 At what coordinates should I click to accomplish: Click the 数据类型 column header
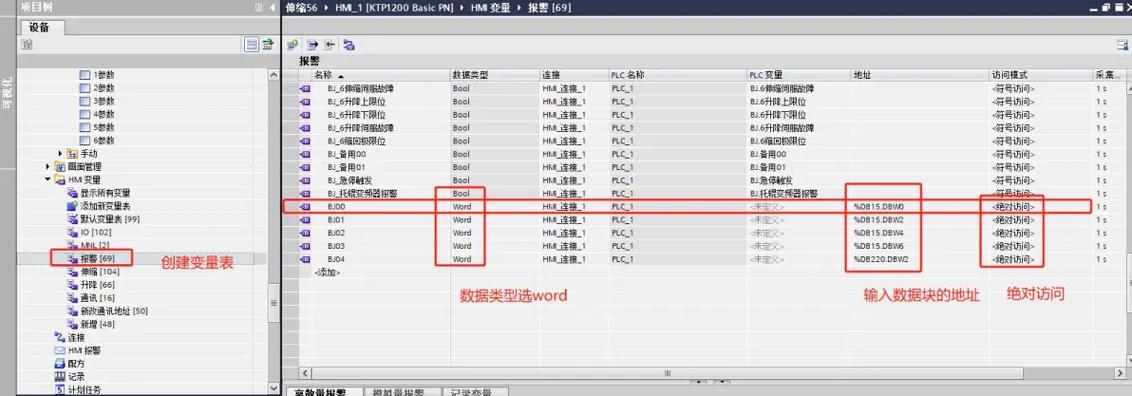pyautogui.click(x=495, y=75)
